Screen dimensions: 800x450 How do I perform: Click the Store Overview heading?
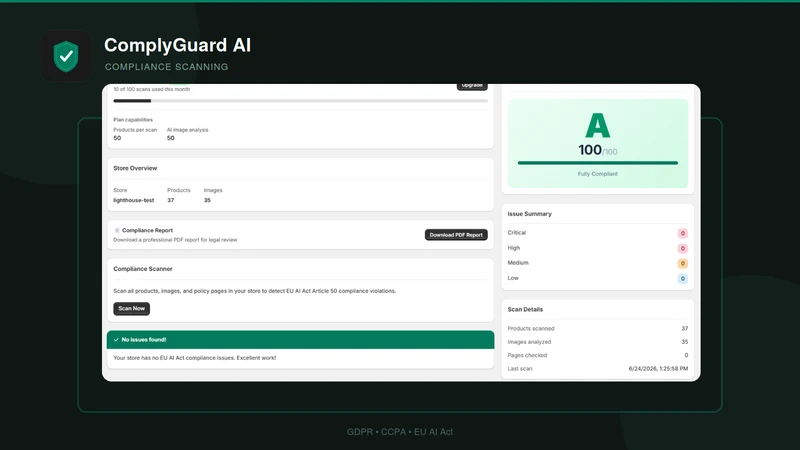click(135, 168)
